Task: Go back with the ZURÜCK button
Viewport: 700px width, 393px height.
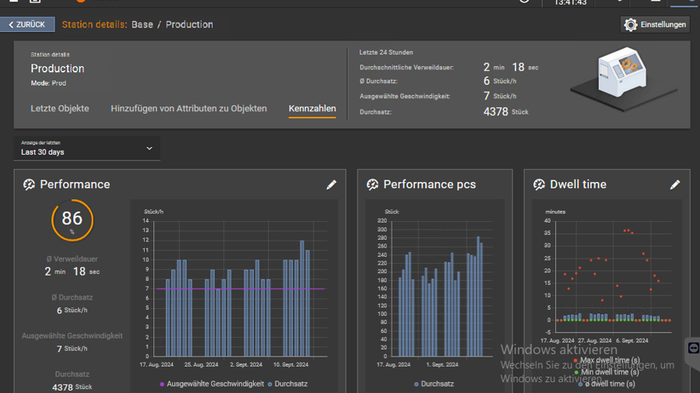Action: coord(28,25)
